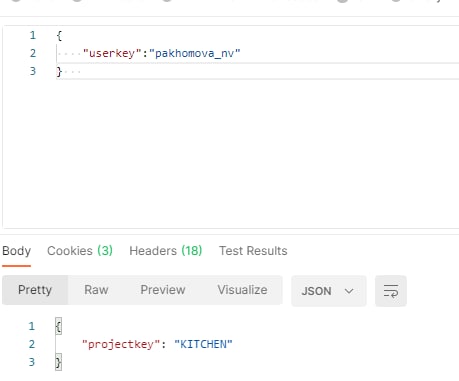The image size is (459, 381).
Task: Click the "pakhomova_nv" value in the request body
Action: (x=195, y=53)
